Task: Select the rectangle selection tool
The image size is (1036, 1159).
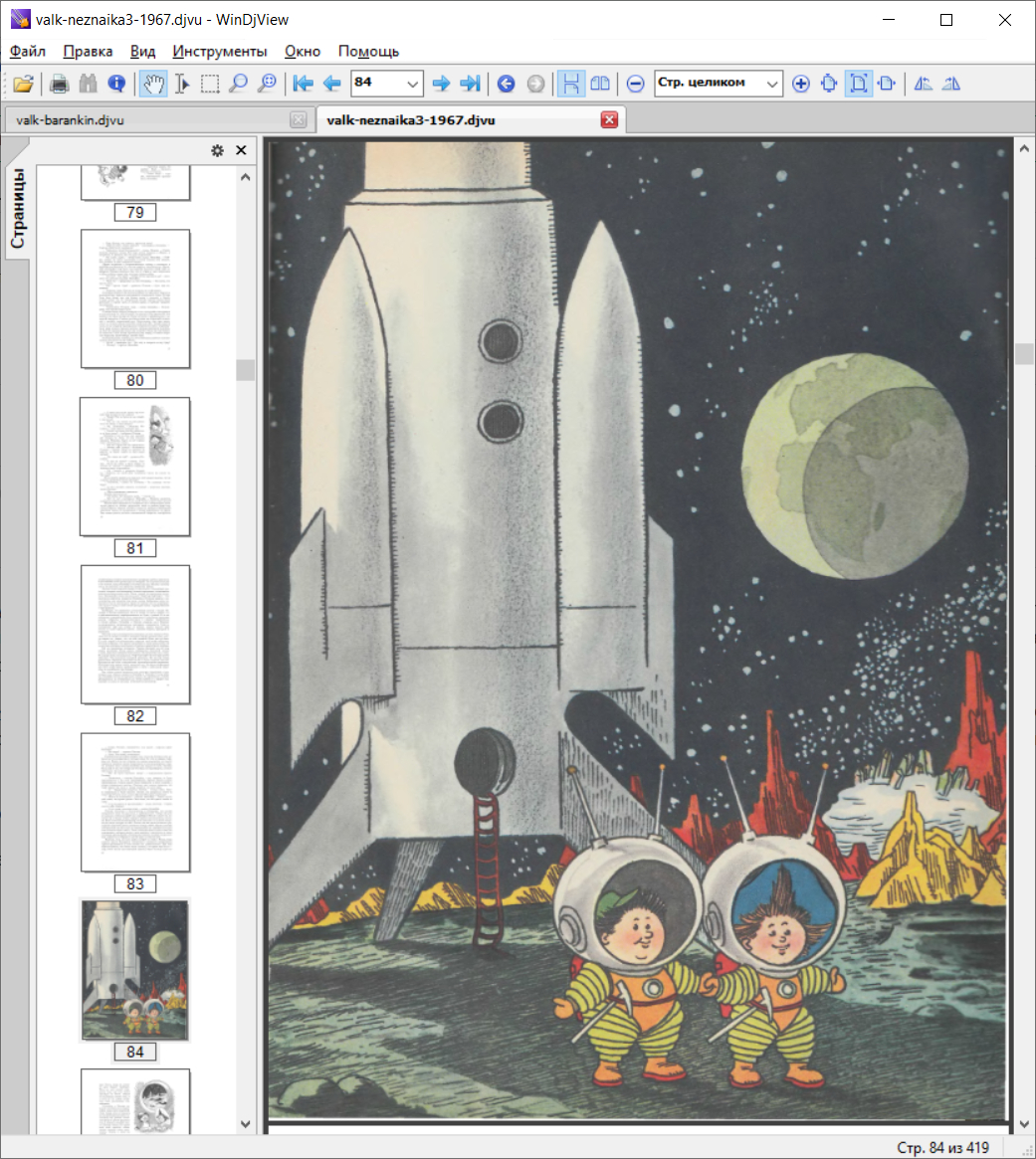Action: 210,84
